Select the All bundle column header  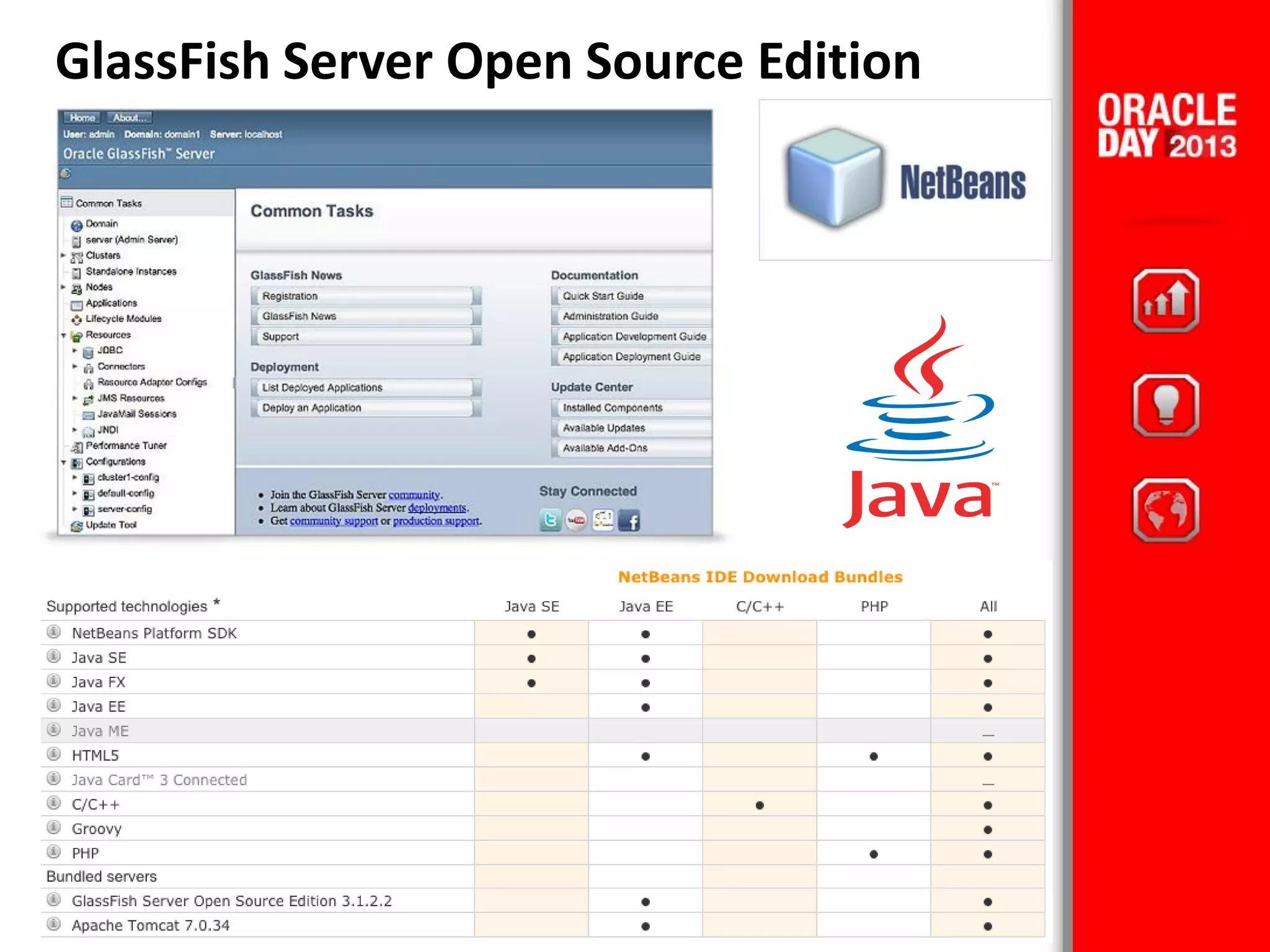point(988,606)
